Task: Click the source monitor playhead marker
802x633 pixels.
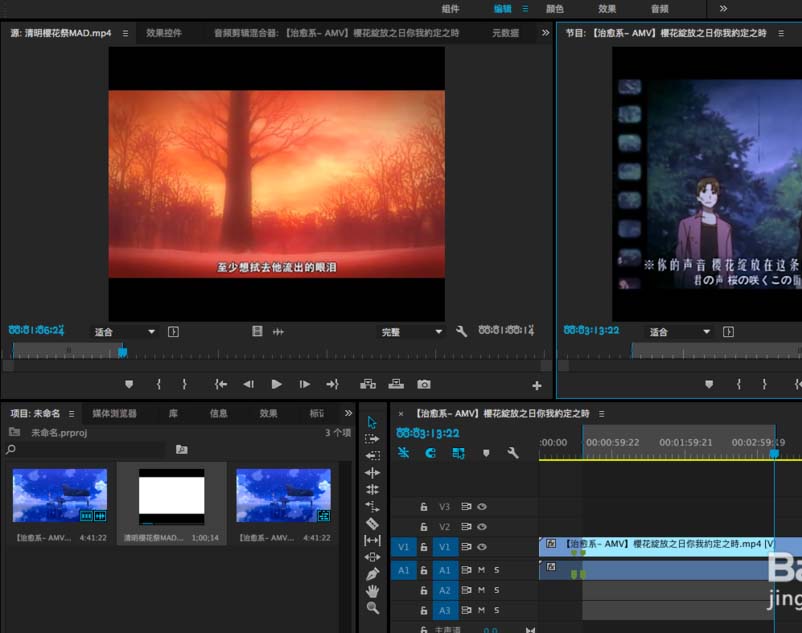Action: tap(123, 352)
